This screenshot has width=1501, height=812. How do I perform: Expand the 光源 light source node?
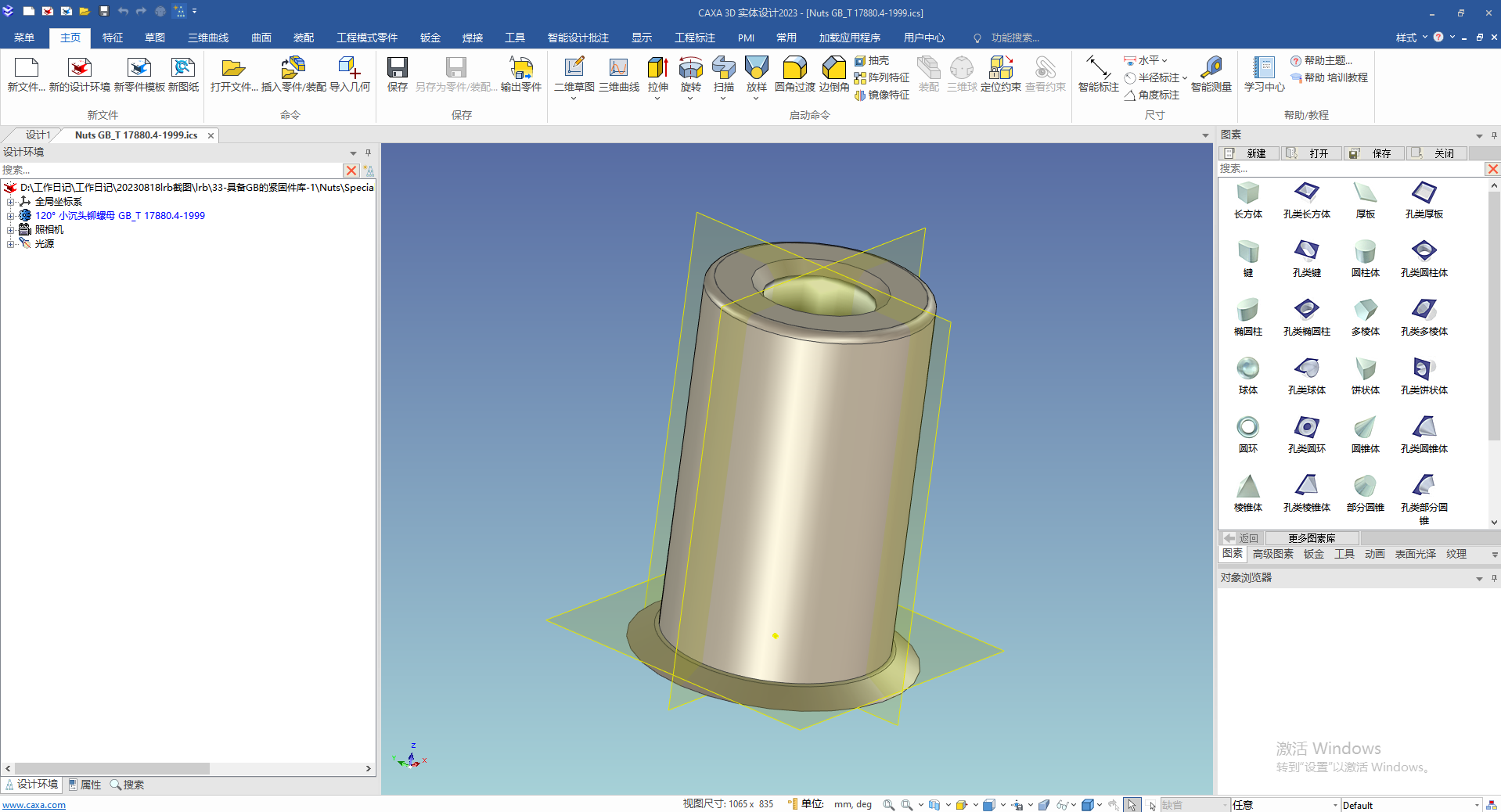pos(10,244)
